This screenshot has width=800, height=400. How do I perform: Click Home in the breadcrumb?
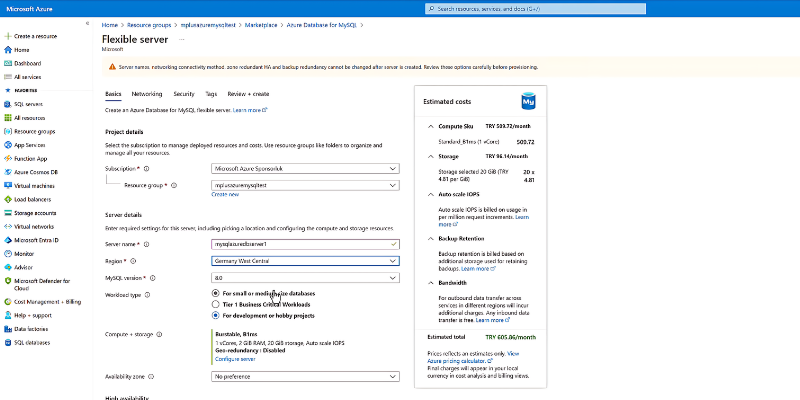109,25
